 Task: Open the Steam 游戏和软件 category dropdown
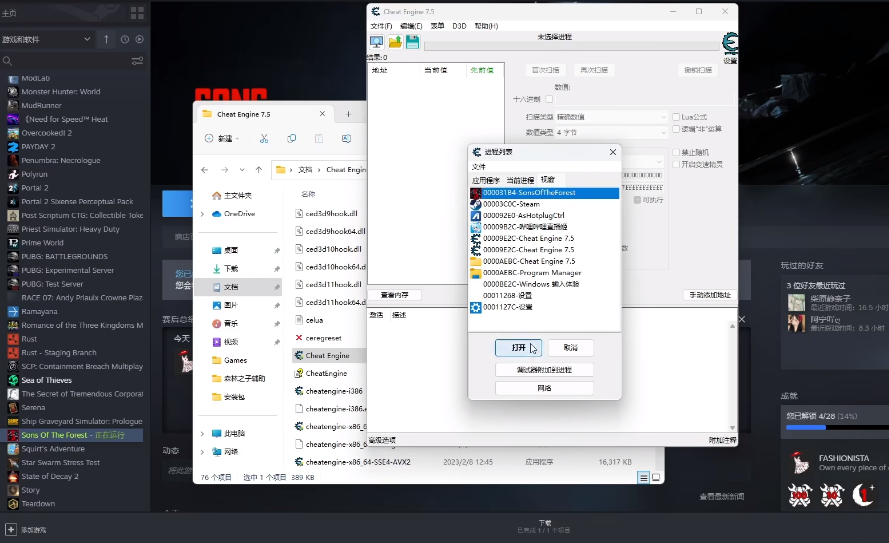tap(46, 39)
